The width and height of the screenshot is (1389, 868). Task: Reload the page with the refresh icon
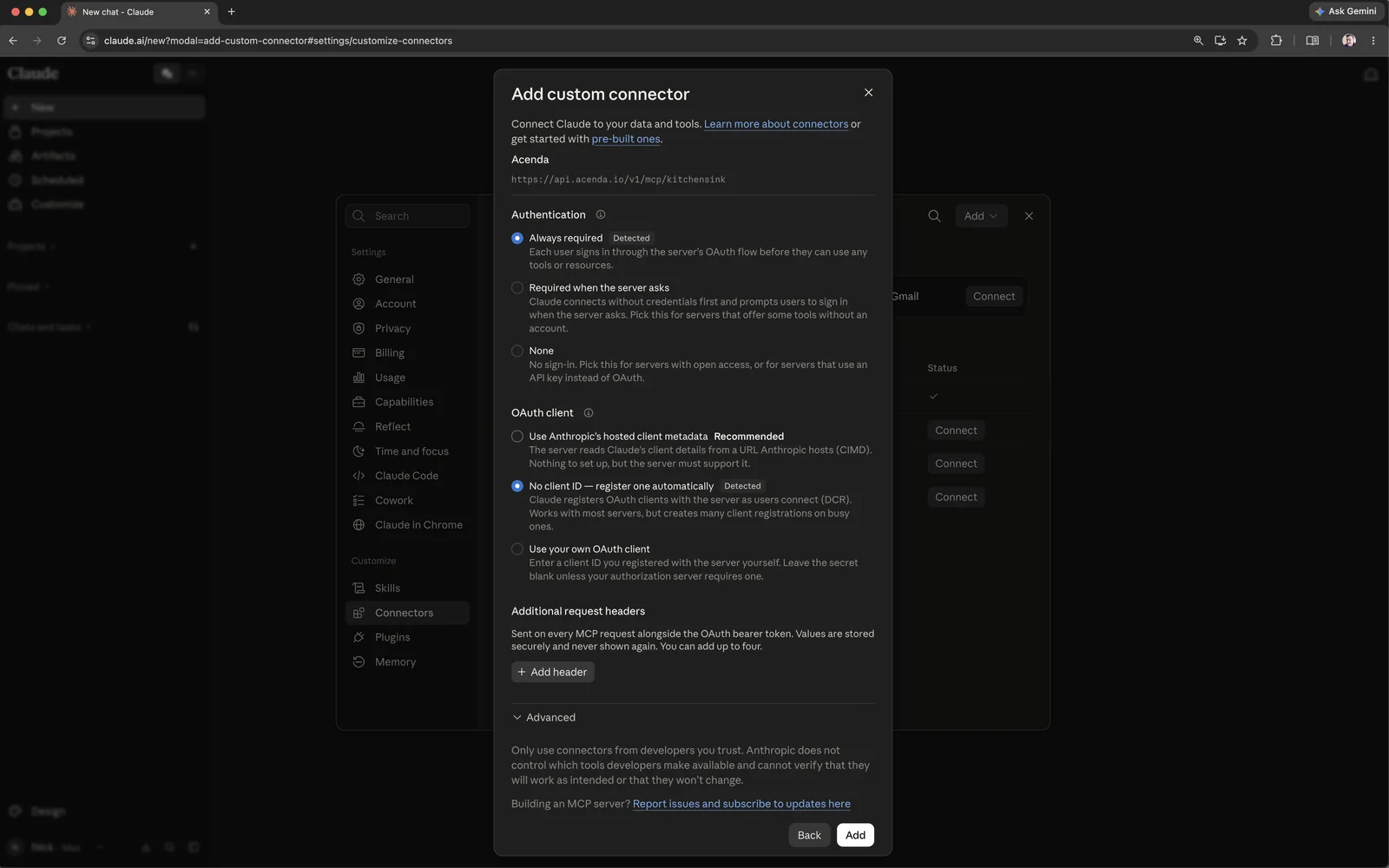[62, 41]
